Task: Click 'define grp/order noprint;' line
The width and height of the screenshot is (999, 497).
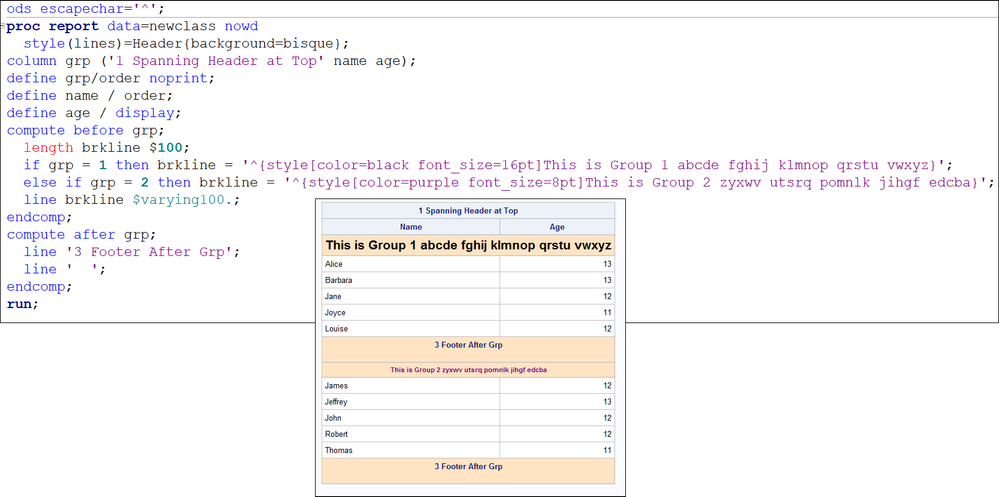Action: (111, 78)
